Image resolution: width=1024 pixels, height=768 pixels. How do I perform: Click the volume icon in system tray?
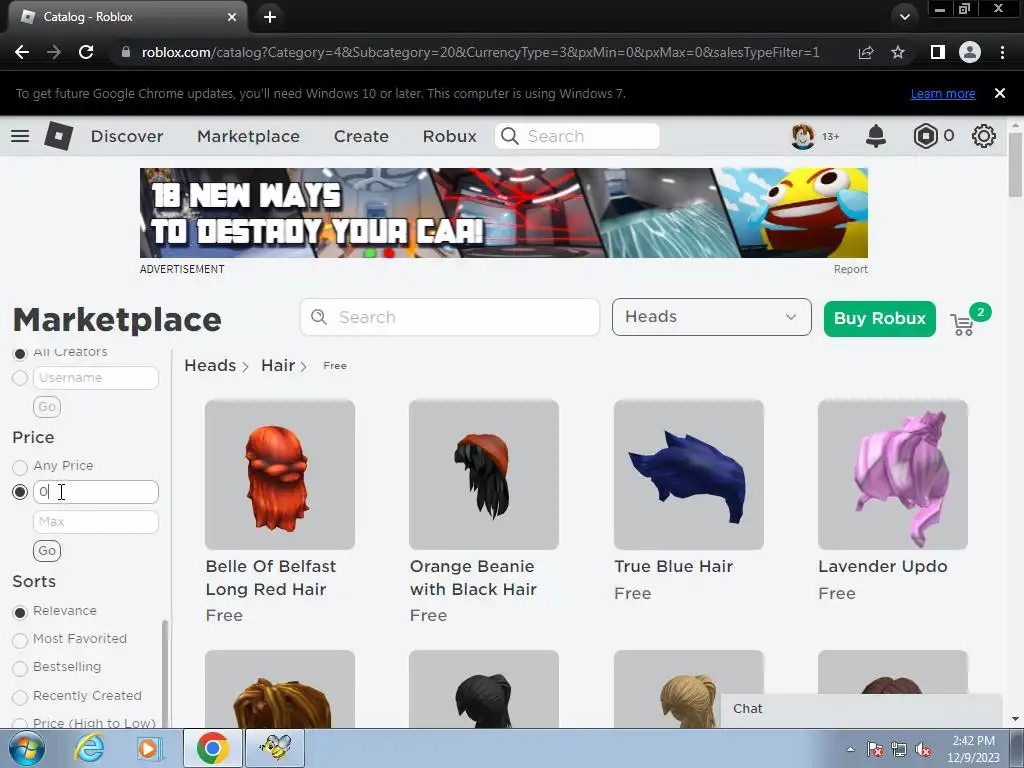coord(923,750)
